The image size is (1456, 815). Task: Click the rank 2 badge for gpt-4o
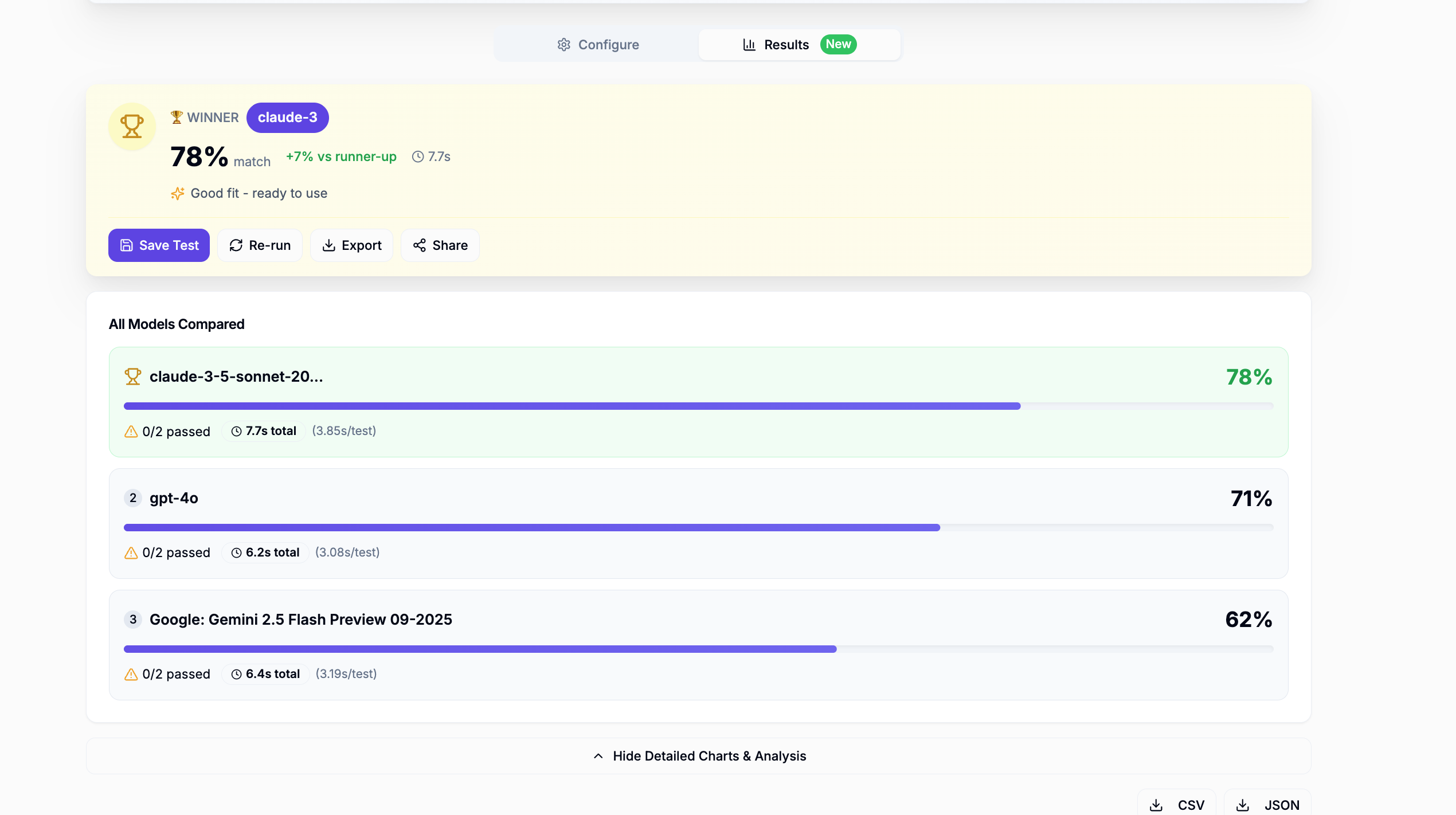133,498
